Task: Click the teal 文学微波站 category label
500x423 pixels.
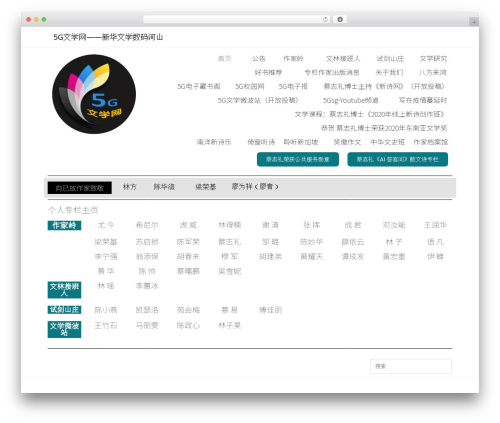Action: click(64, 329)
